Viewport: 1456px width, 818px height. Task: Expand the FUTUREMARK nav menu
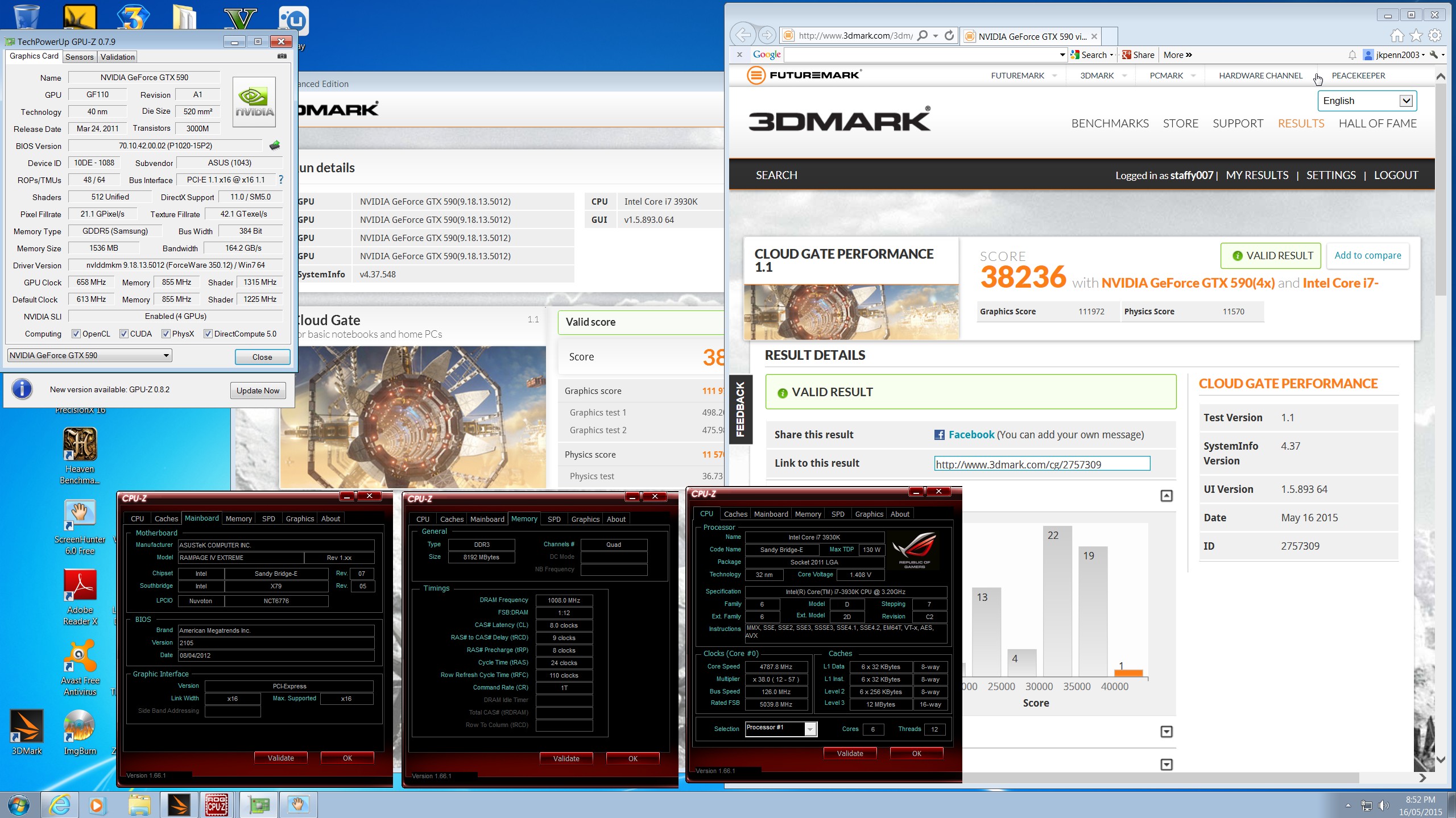click(1054, 76)
